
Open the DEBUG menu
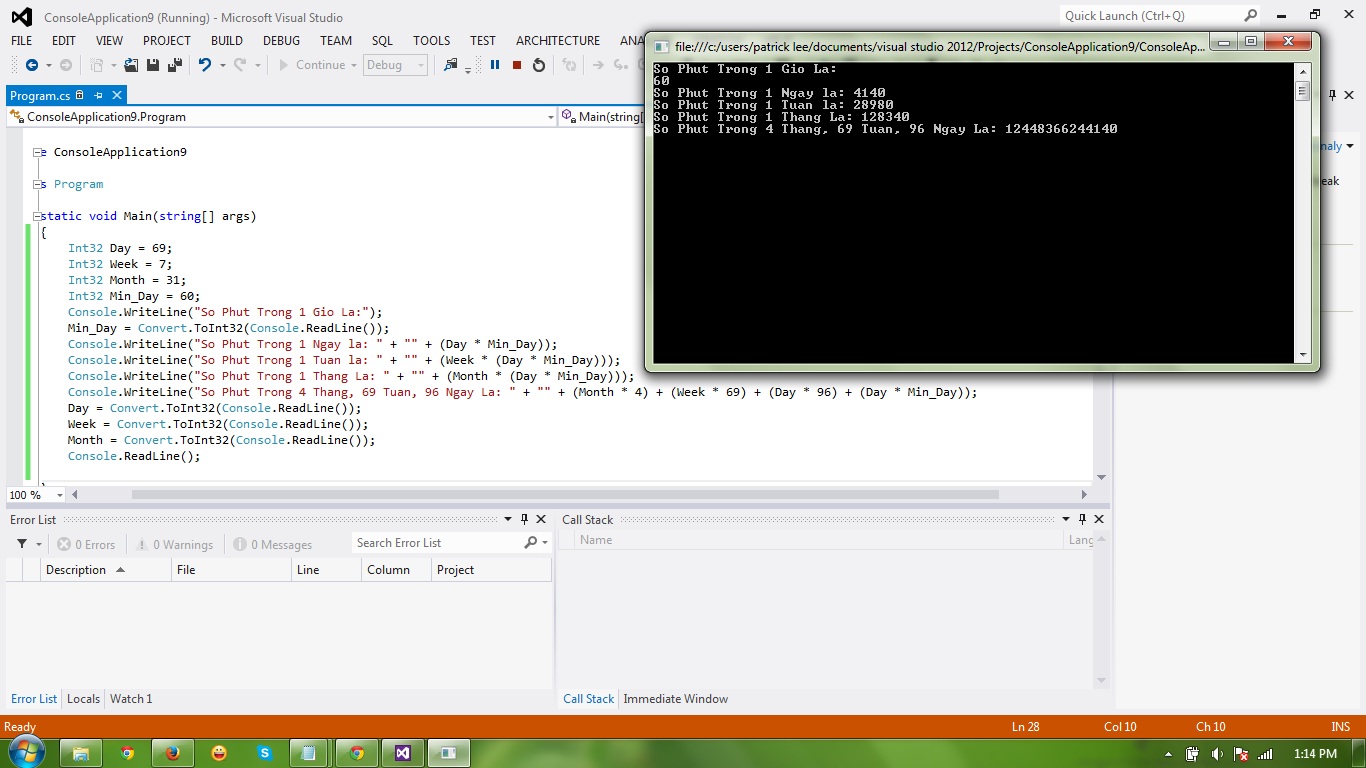pyautogui.click(x=281, y=41)
